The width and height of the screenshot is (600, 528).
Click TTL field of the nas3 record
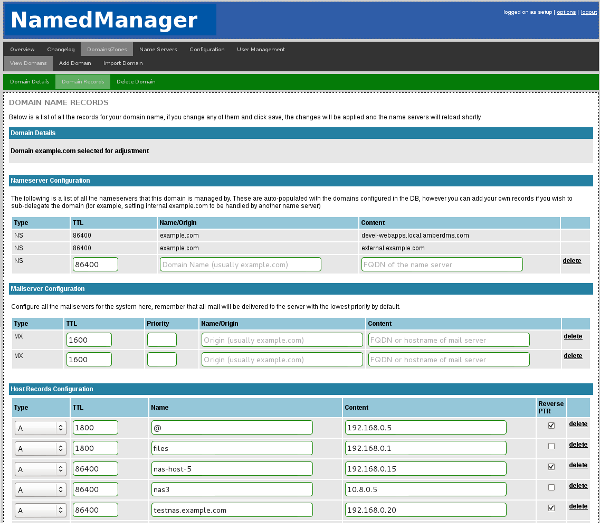95,490
